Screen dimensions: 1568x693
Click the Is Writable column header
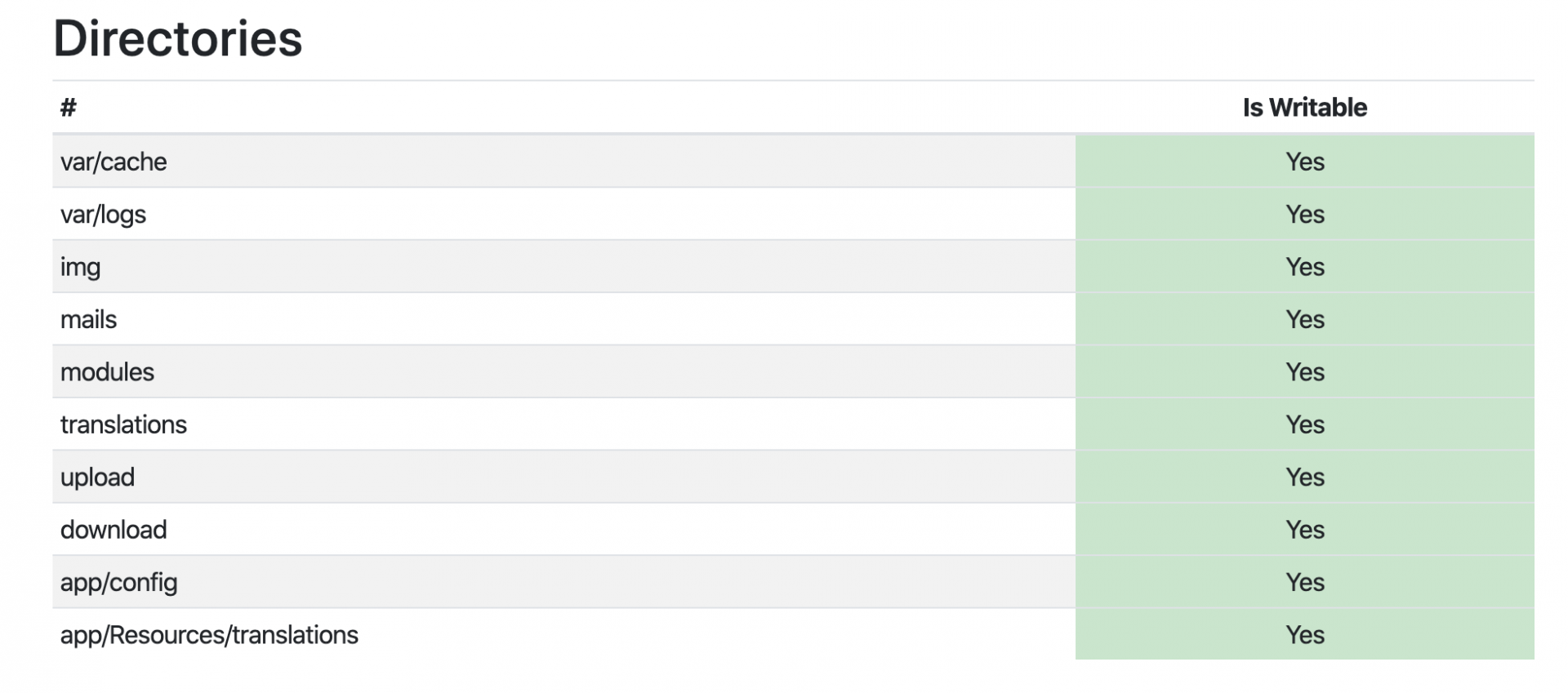pyautogui.click(x=1304, y=107)
